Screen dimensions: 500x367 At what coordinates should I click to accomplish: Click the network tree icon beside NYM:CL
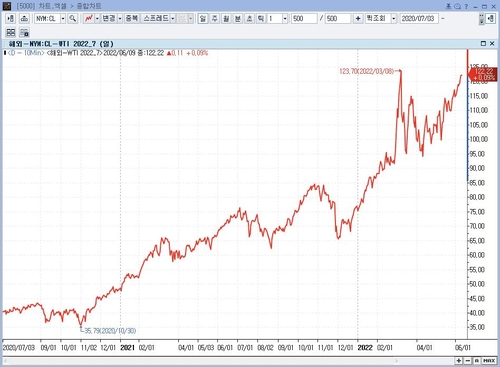pos(24,18)
